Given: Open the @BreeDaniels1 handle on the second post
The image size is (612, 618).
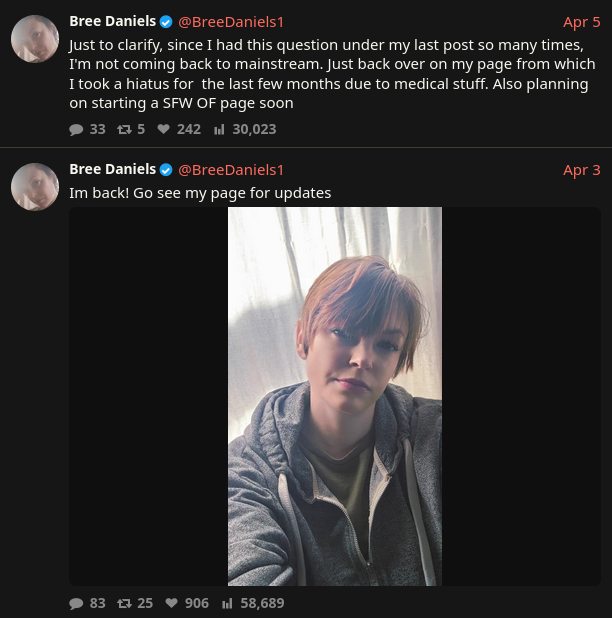Looking at the screenshot, I should pos(231,169).
